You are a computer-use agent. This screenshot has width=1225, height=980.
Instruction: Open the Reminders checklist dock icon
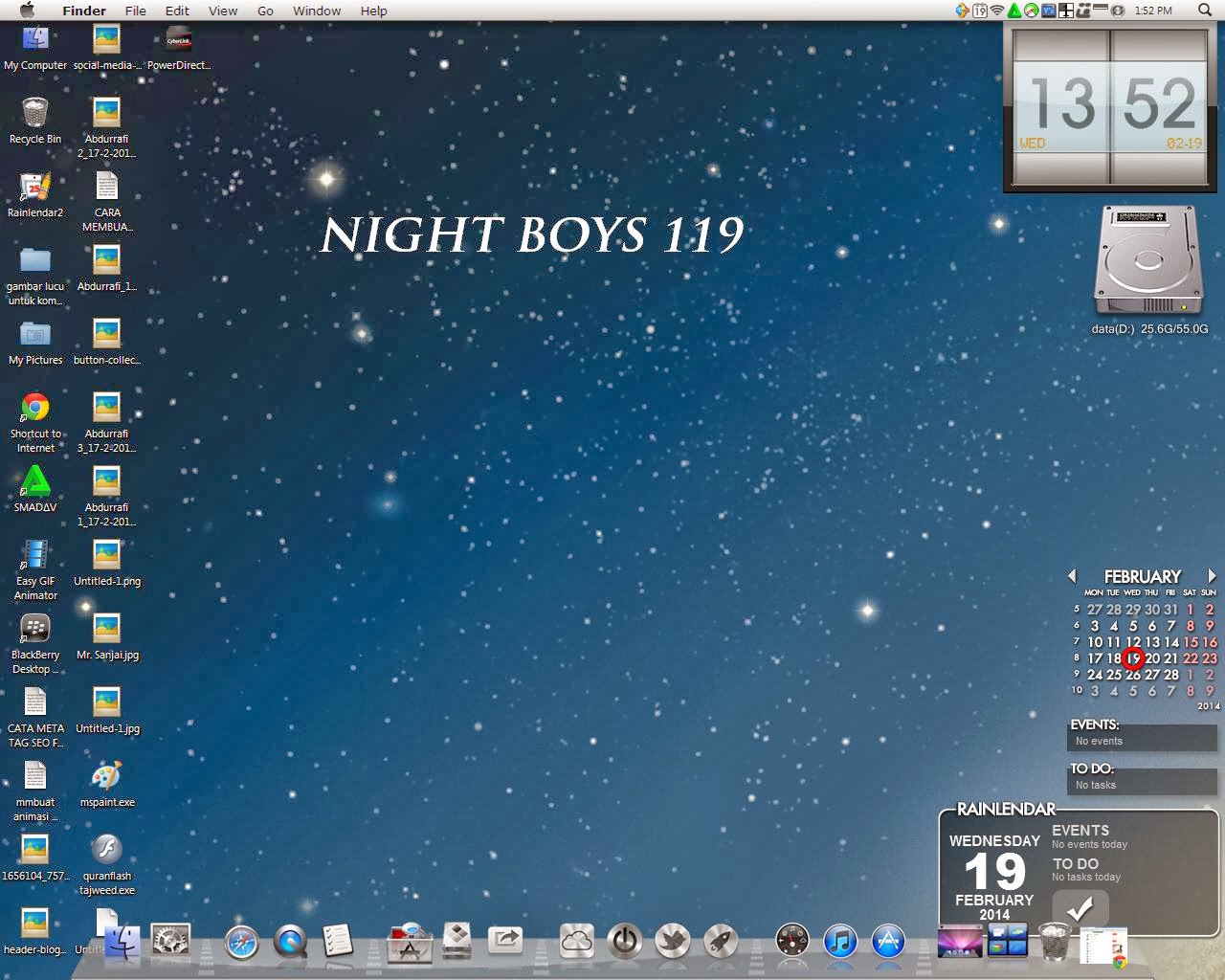coord(337,942)
